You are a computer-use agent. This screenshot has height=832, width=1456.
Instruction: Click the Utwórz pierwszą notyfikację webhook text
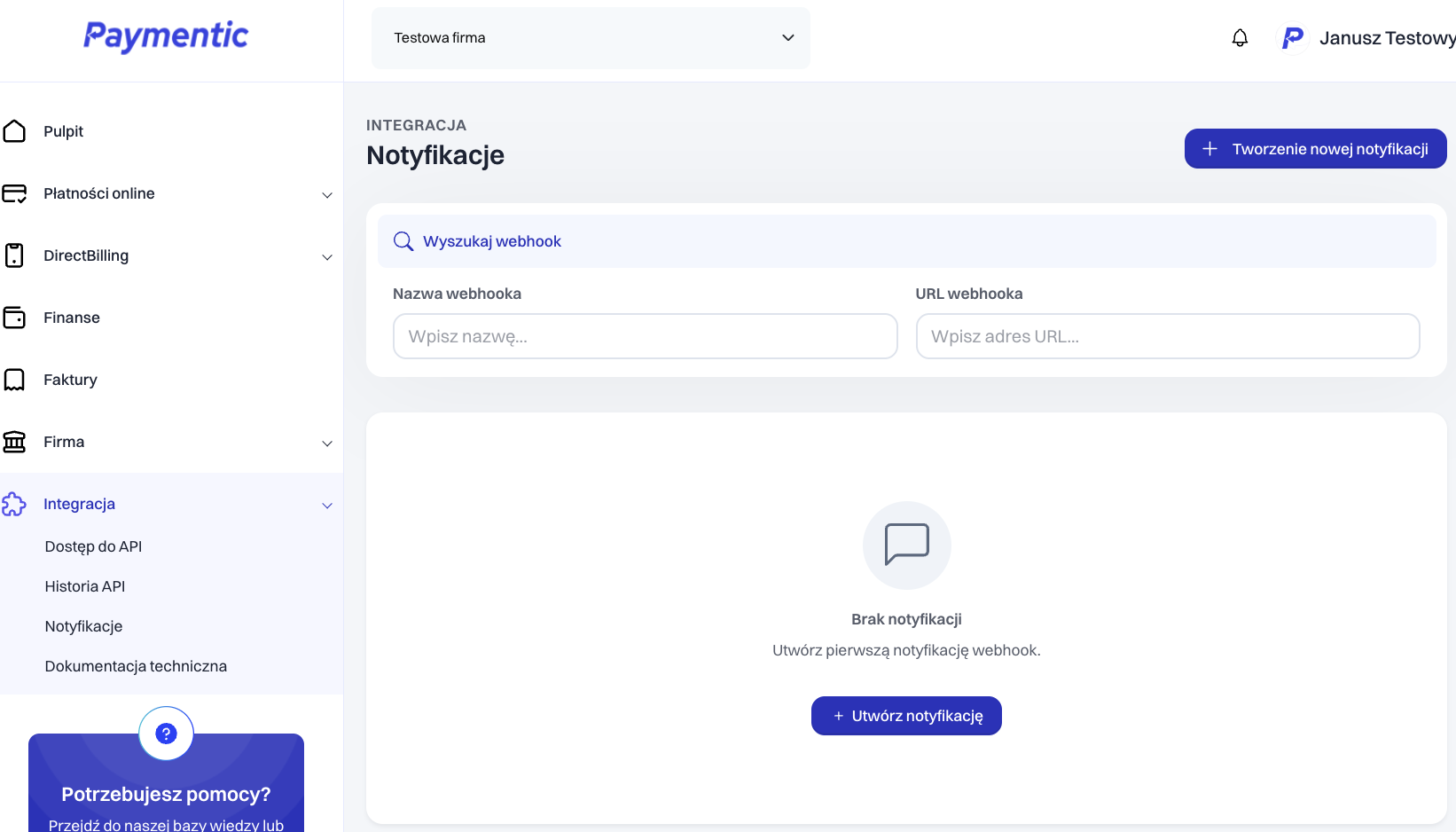click(x=906, y=650)
